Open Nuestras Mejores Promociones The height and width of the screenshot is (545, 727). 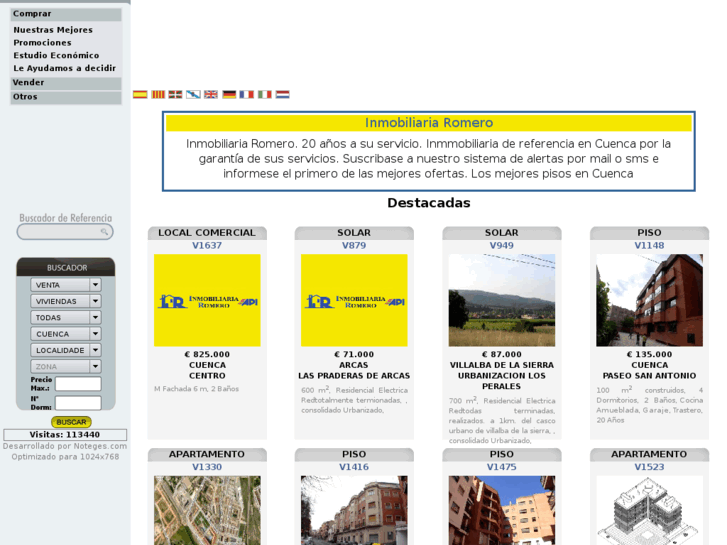click(53, 36)
